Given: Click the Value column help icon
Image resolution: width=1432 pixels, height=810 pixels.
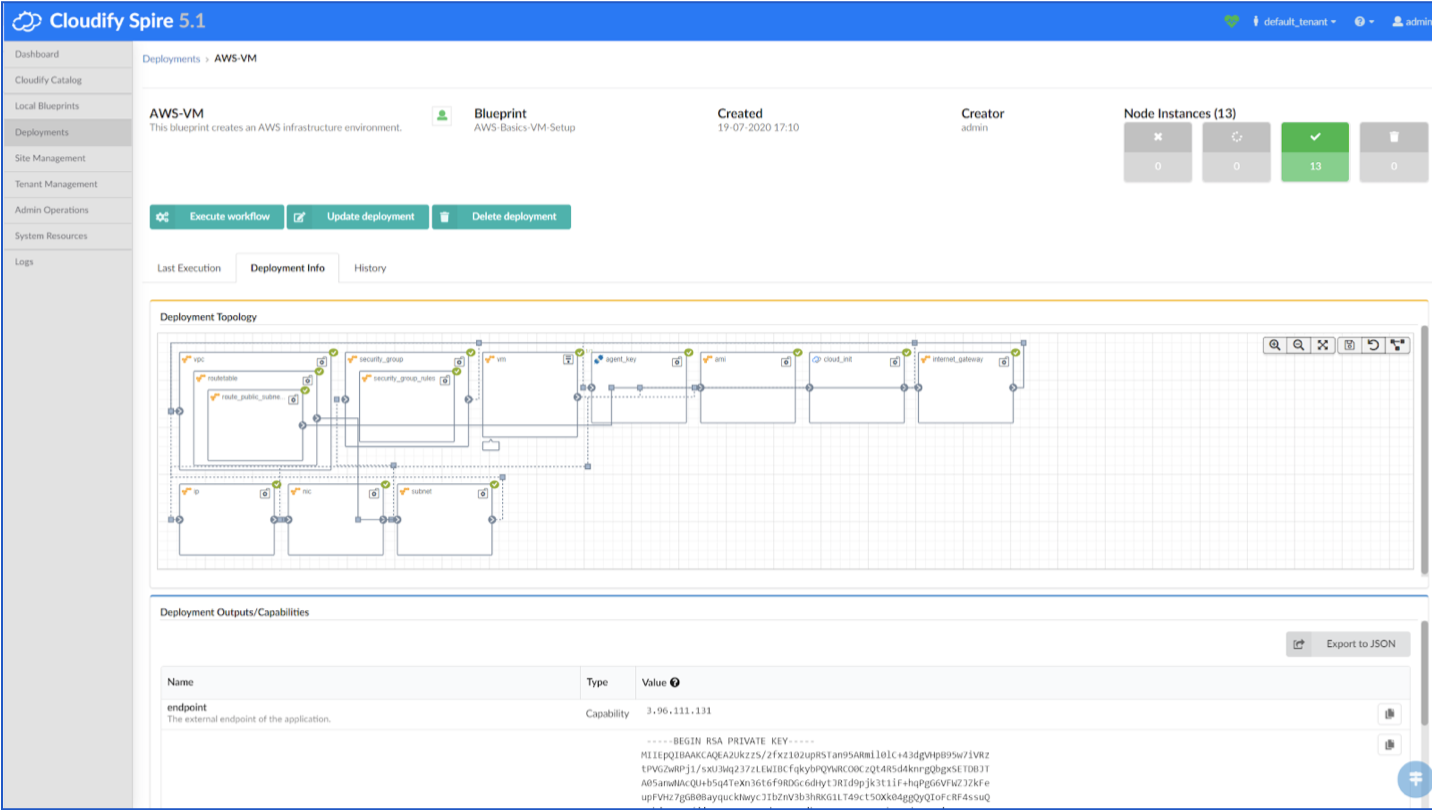Looking at the screenshot, I should [675, 682].
